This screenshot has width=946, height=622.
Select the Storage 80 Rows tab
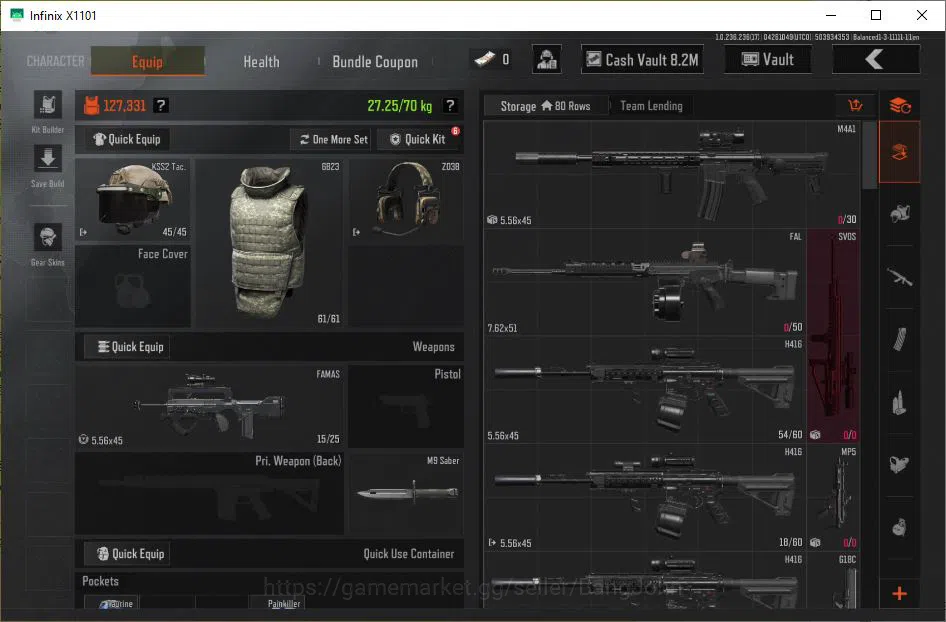click(x=545, y=106)
